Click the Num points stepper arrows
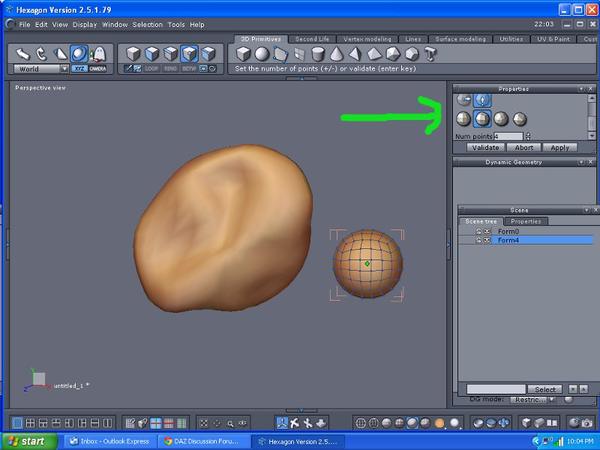This screenshot has height=450, width=600. tap(528, 136)
